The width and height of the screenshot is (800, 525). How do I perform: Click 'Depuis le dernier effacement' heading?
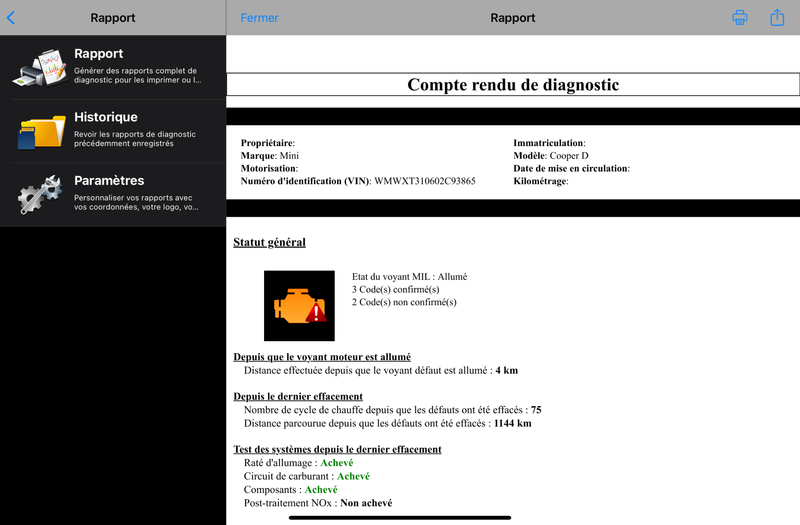click(x=298, y=396)
